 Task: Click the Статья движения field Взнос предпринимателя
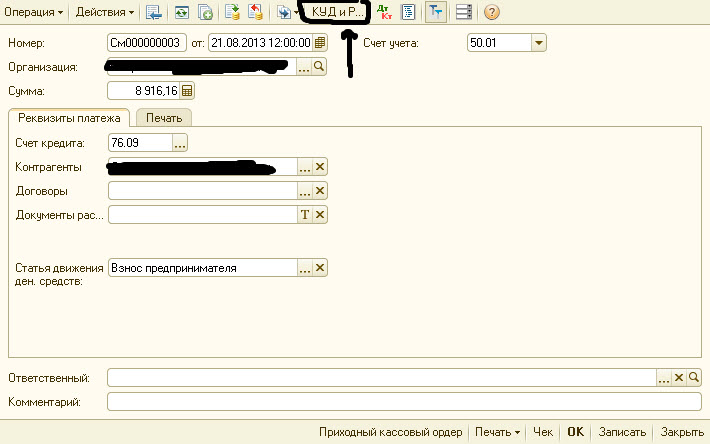[203, 268]
